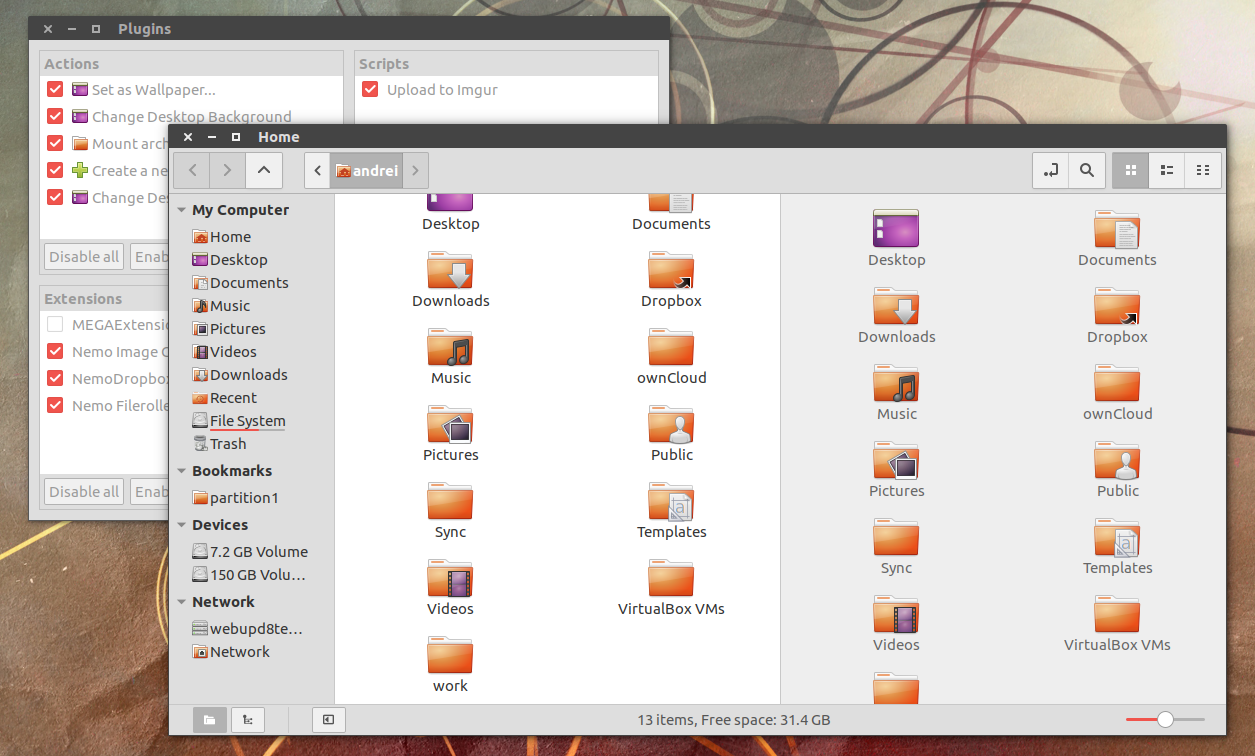1255x756 pixels.
Task: Show places using the folder icon in statusbar
Action: pyautogui.click(x=209, y=719)
